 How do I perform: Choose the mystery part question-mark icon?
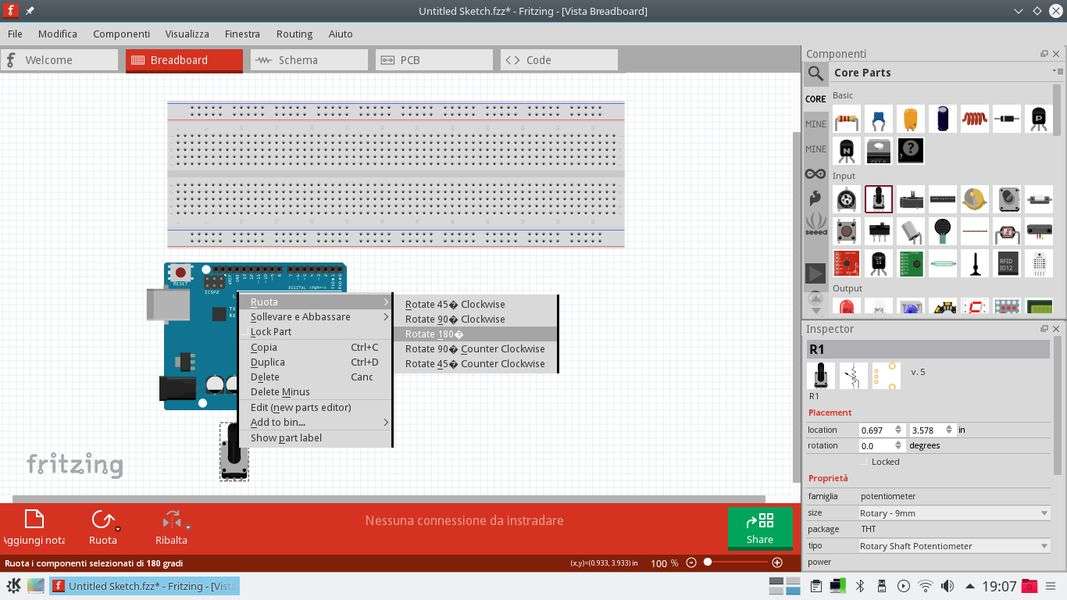(910, 151)
